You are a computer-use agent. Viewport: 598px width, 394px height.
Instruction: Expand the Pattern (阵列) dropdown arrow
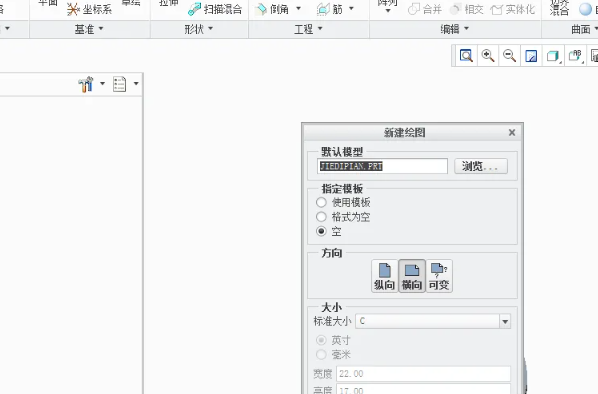click(388, 11)
